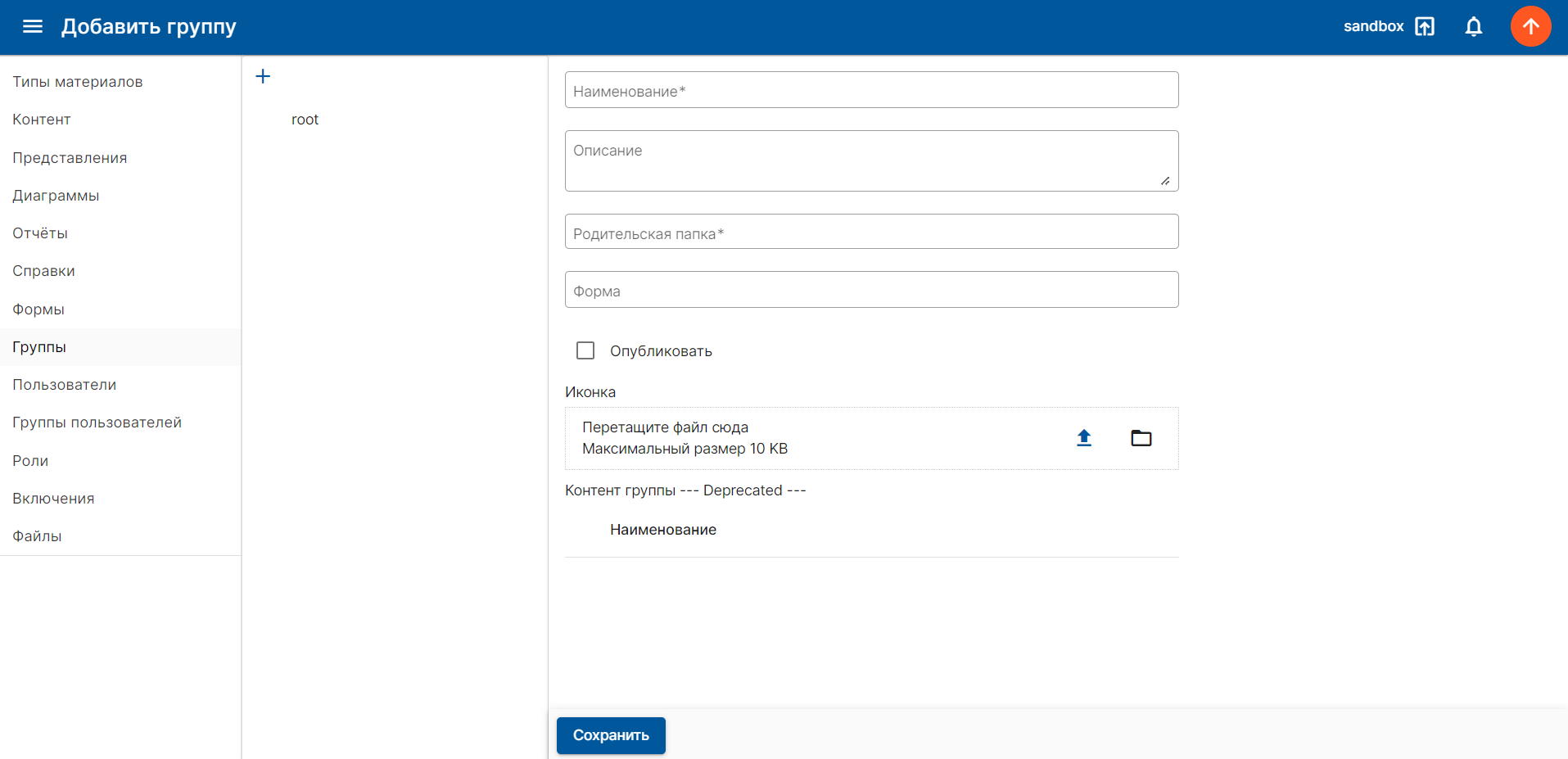The width and height of the screenshot is (1568, 759).
Task: Click the orange up-arrow button
Action: click(x=1530, y=26)
